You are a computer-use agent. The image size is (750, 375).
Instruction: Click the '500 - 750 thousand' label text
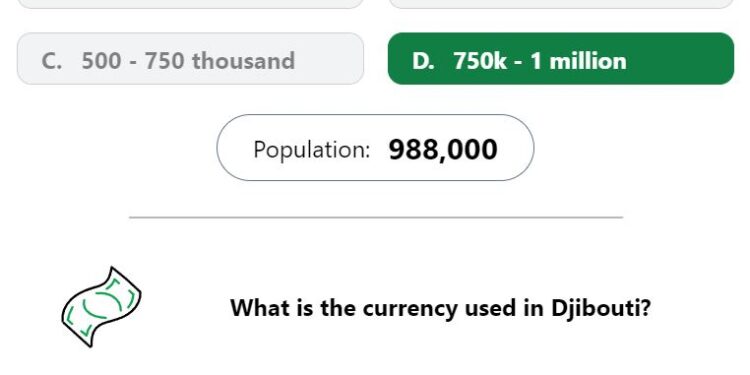tap(188, 61)
